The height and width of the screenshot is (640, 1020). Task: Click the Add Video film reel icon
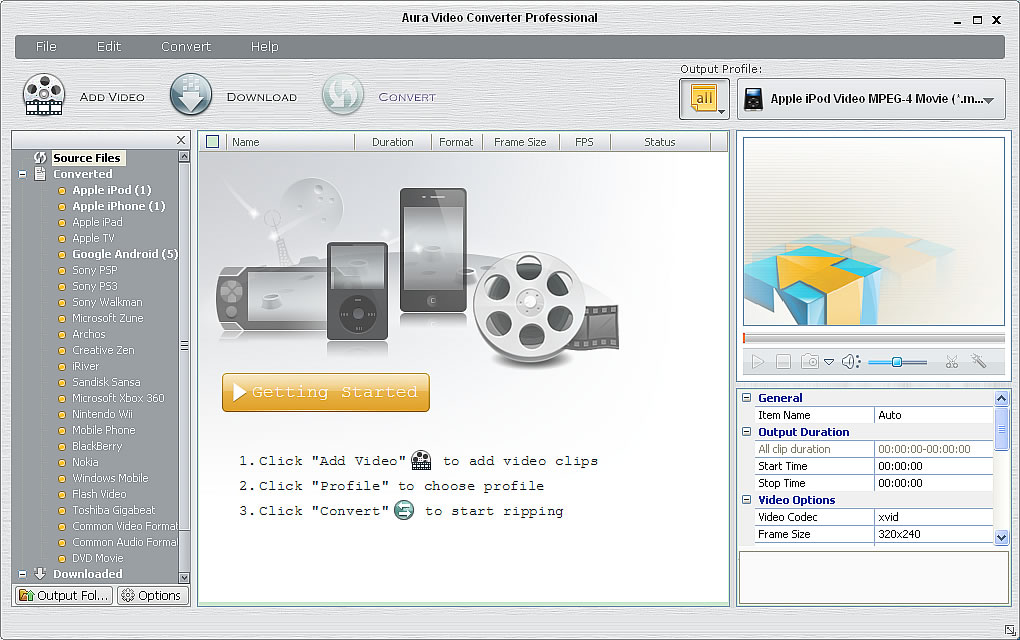click(44, 95)
